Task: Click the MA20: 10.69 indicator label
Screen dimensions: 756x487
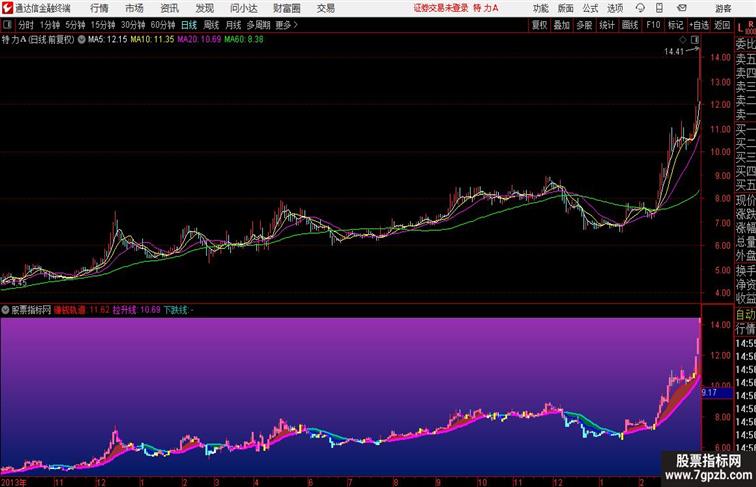Action: coord(199,40)
